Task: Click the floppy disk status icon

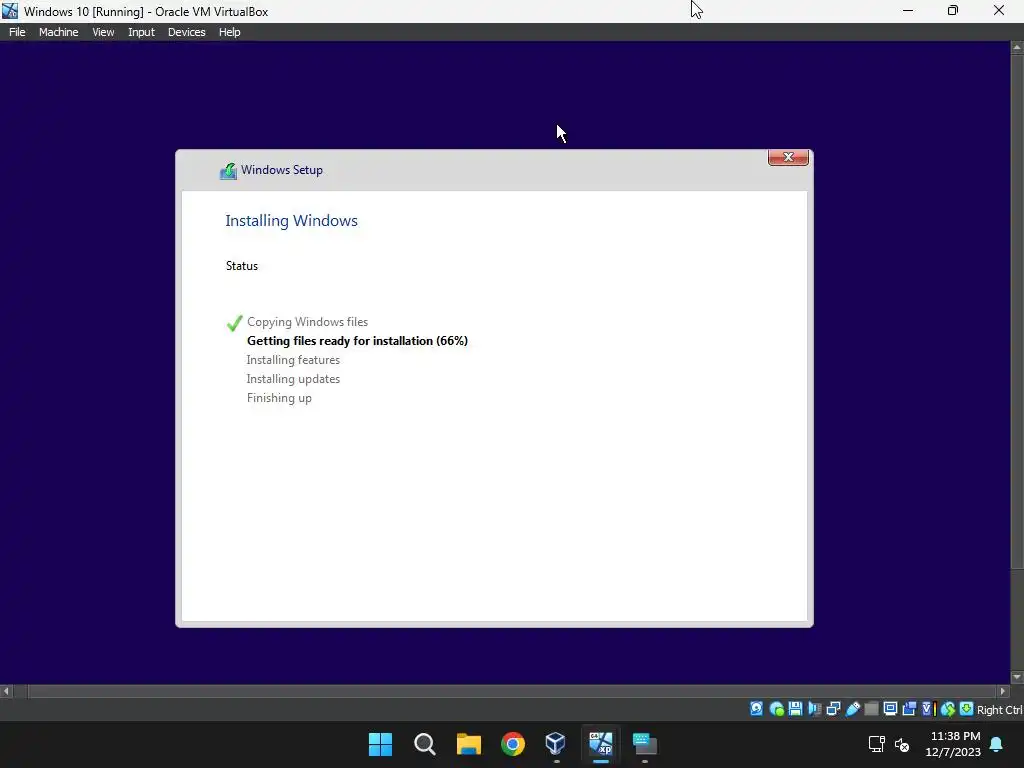Action: click(795, 709)
